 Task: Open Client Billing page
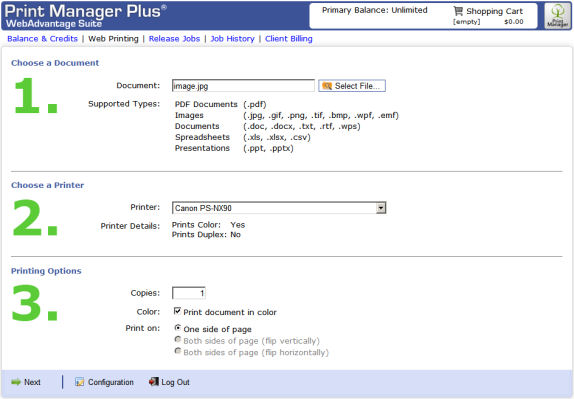289,39
